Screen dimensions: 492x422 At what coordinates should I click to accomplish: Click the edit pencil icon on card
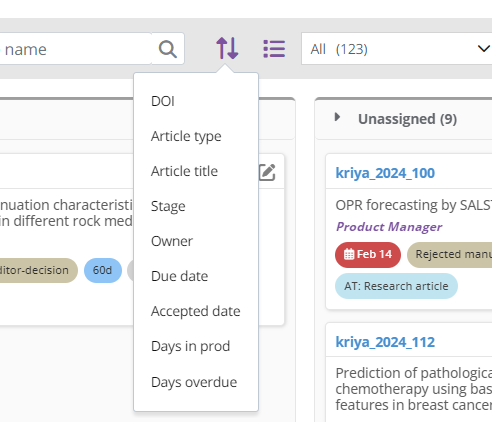coord(267,172)
